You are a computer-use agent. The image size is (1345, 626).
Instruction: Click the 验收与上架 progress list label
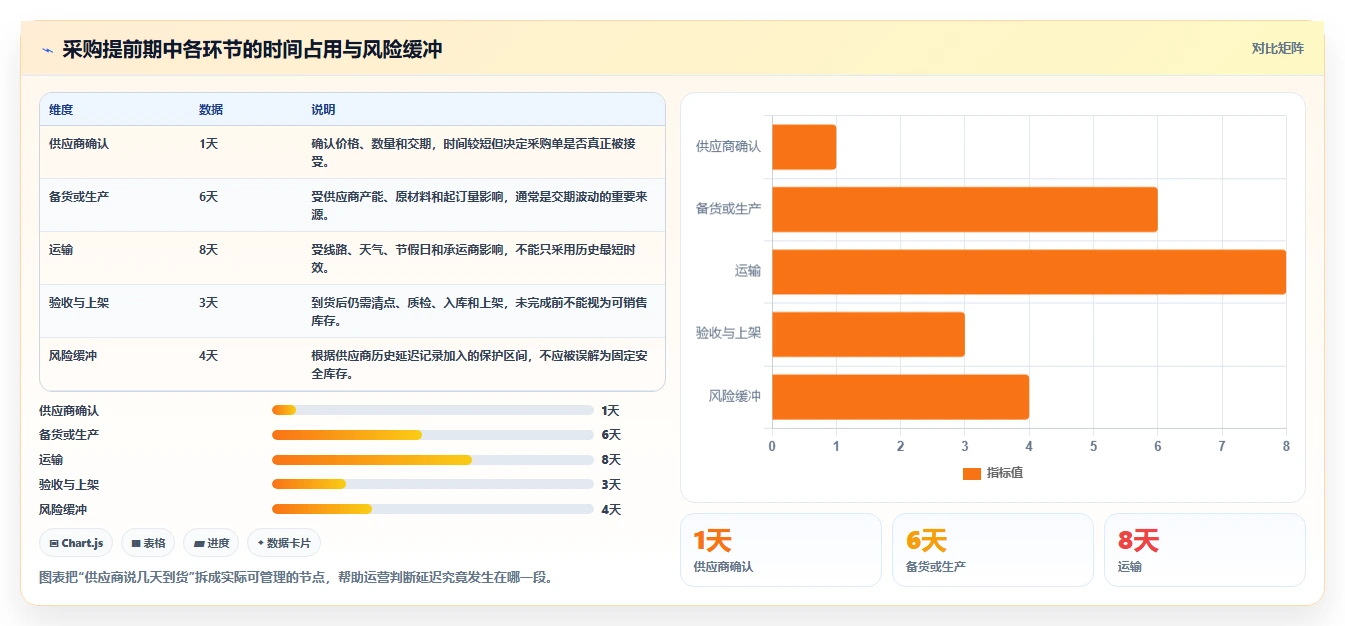click(69, 485)
